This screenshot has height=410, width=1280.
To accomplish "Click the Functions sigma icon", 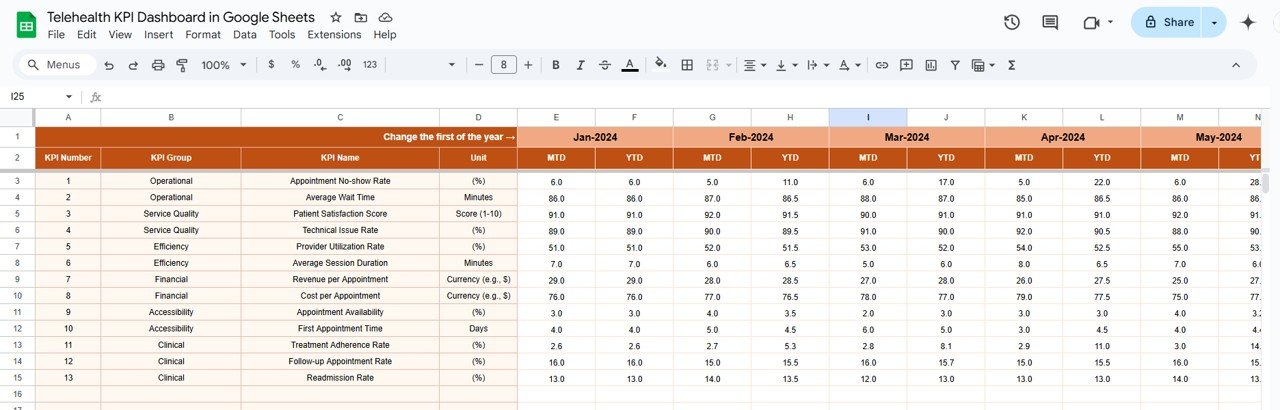I will pyautogui.click(x=1011, y=65).
